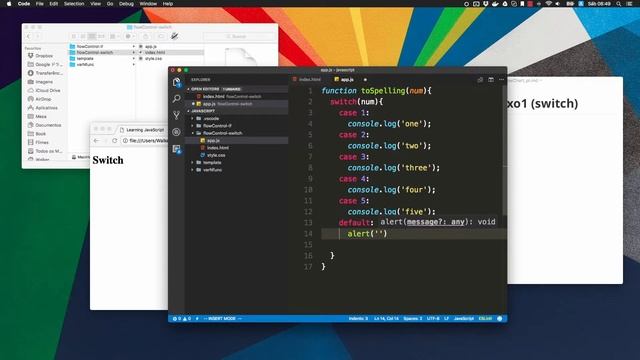Click the Spaces: 2 indentation setting
Image resolution: width=640 pixels, height=360 pixels.
click(x=413, y=319)
